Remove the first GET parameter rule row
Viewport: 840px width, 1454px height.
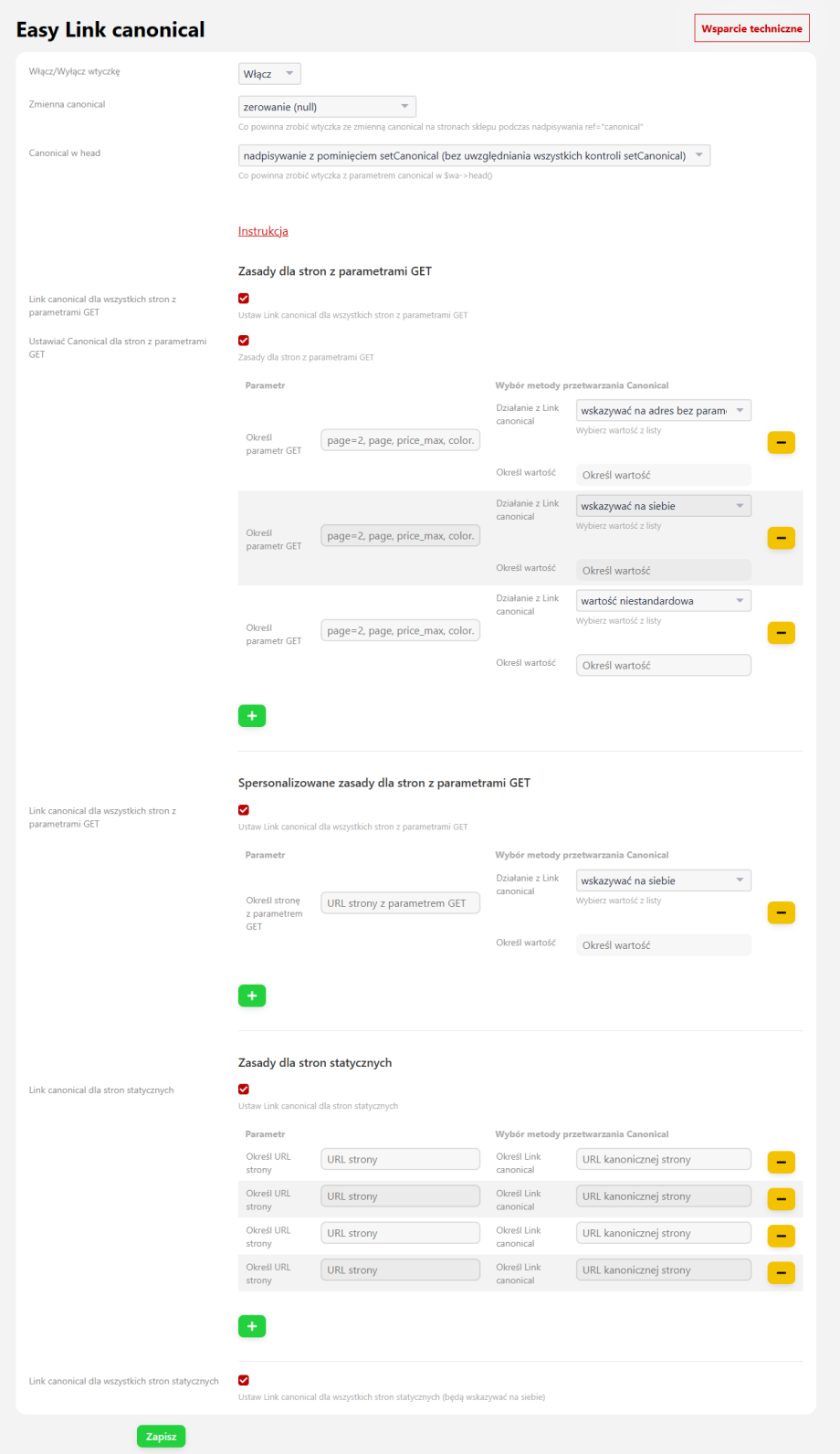pos(781,443)
